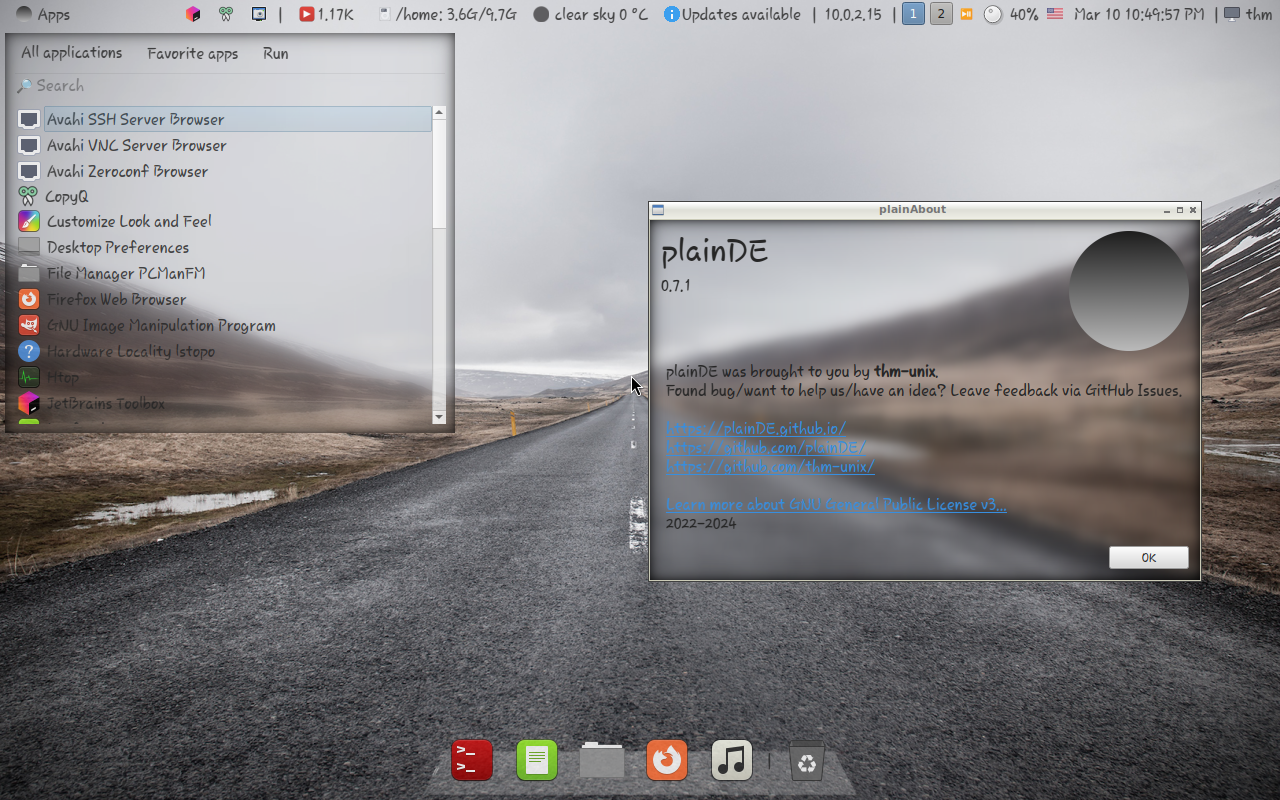Select the All applications tab
Viewport: 1280px width, 800px height.
tap(72, 53)
